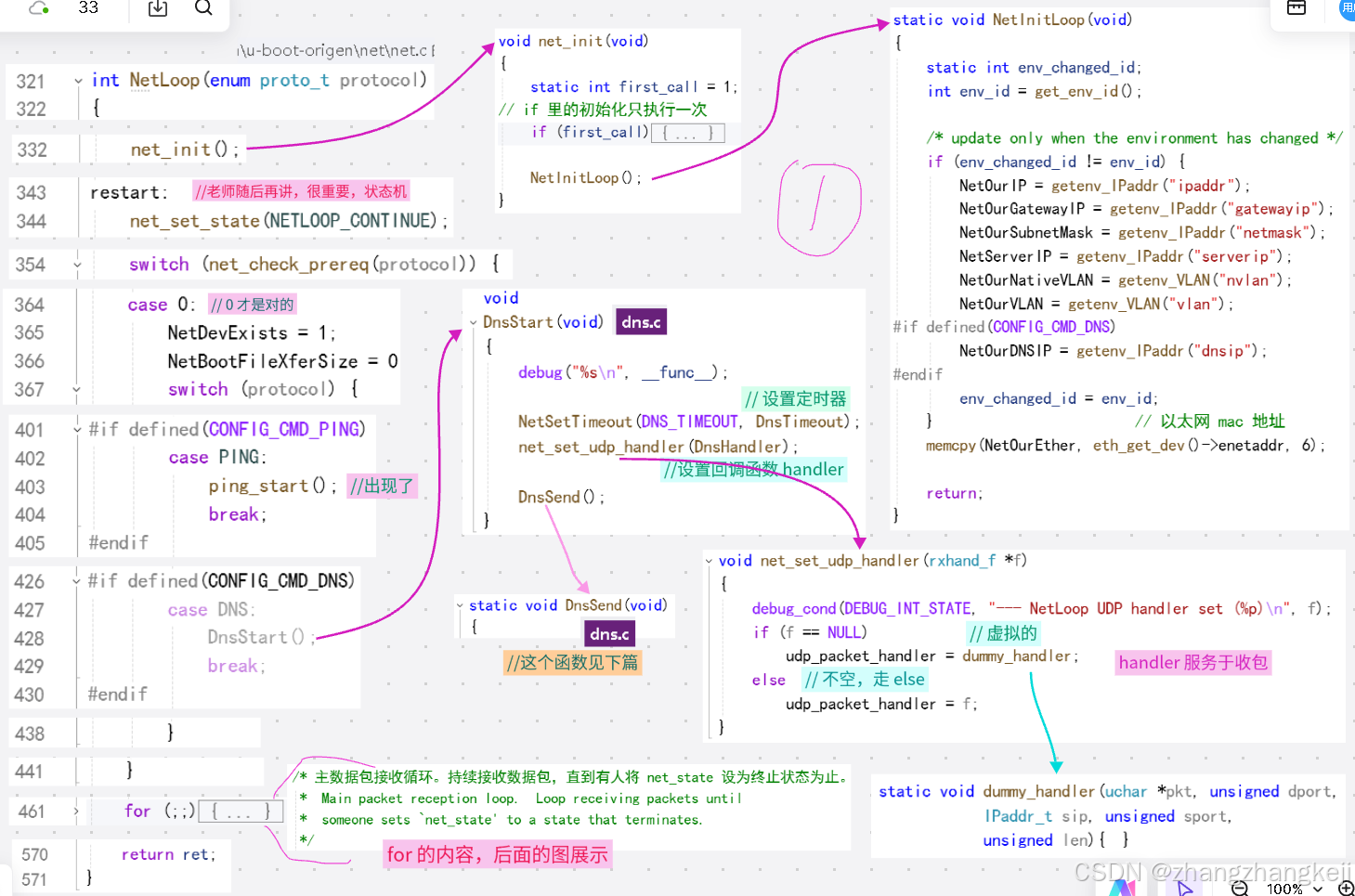Image resolution: width=1355 pixels, height=896 pixels.
Task: Collapse fold arrow at line 426 CONFIG_CMD_DNS
Action: 76,581
